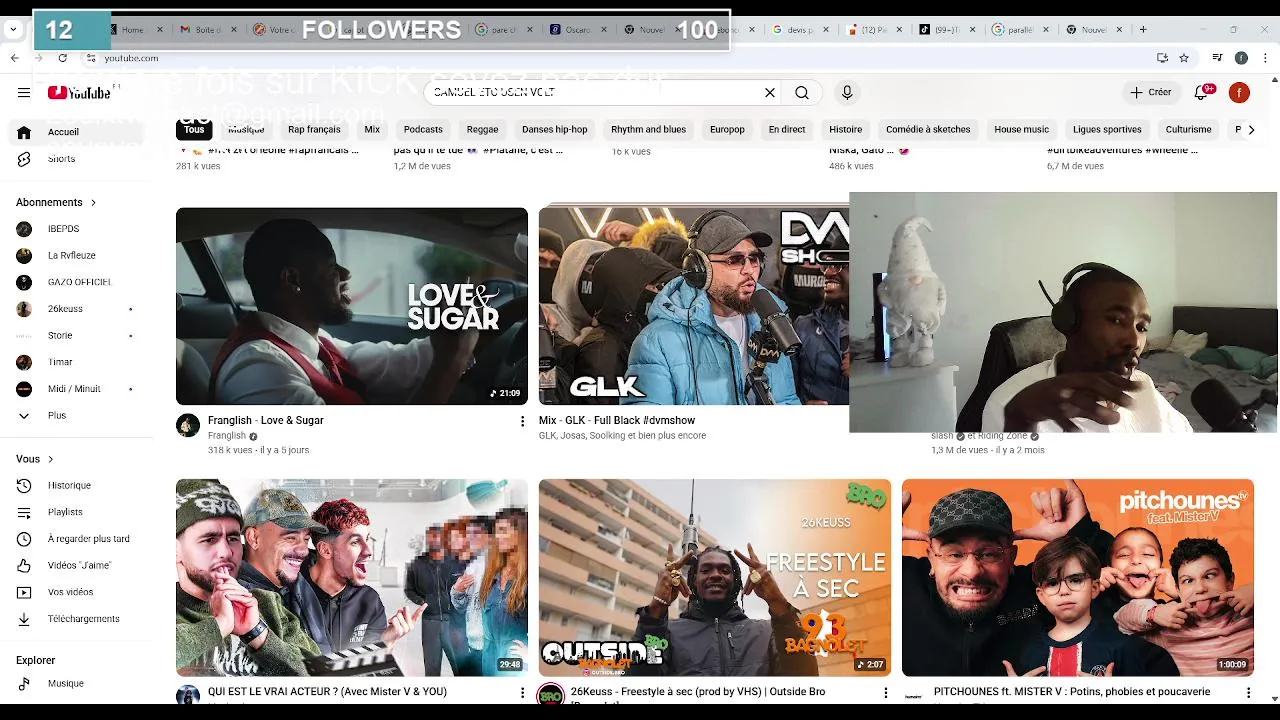
Task: Bookmark this page with the star
Action: tap(1184, 58)
